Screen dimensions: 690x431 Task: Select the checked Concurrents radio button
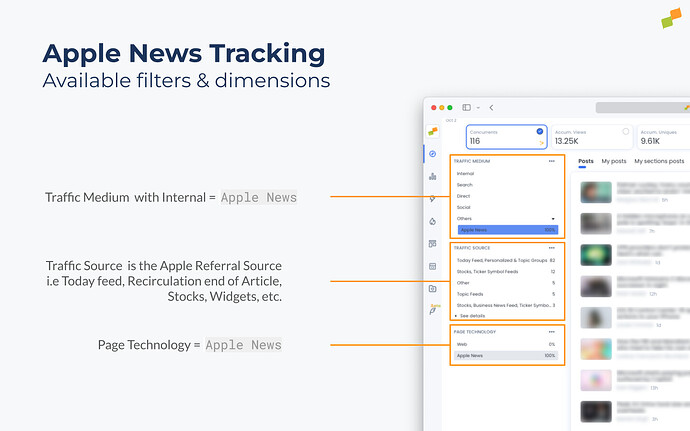click(x=540, y=131)
